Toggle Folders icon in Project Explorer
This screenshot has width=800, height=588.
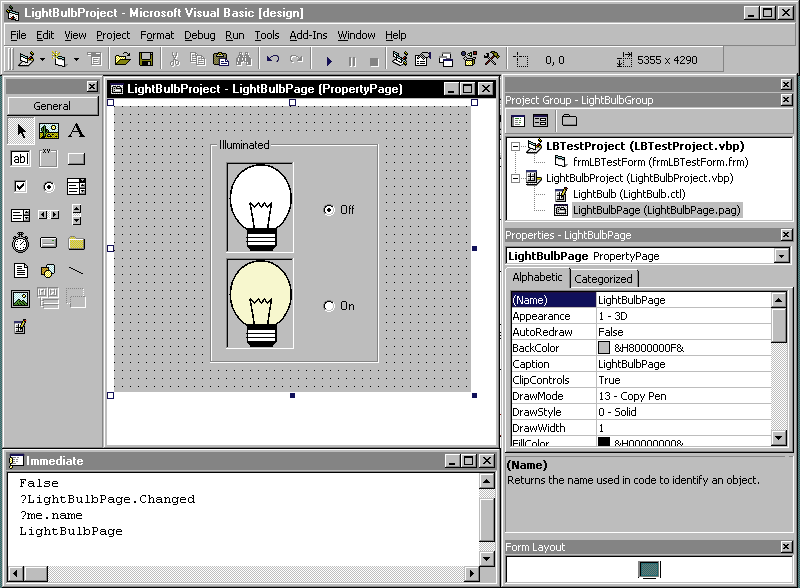click(x=569, y=121)
